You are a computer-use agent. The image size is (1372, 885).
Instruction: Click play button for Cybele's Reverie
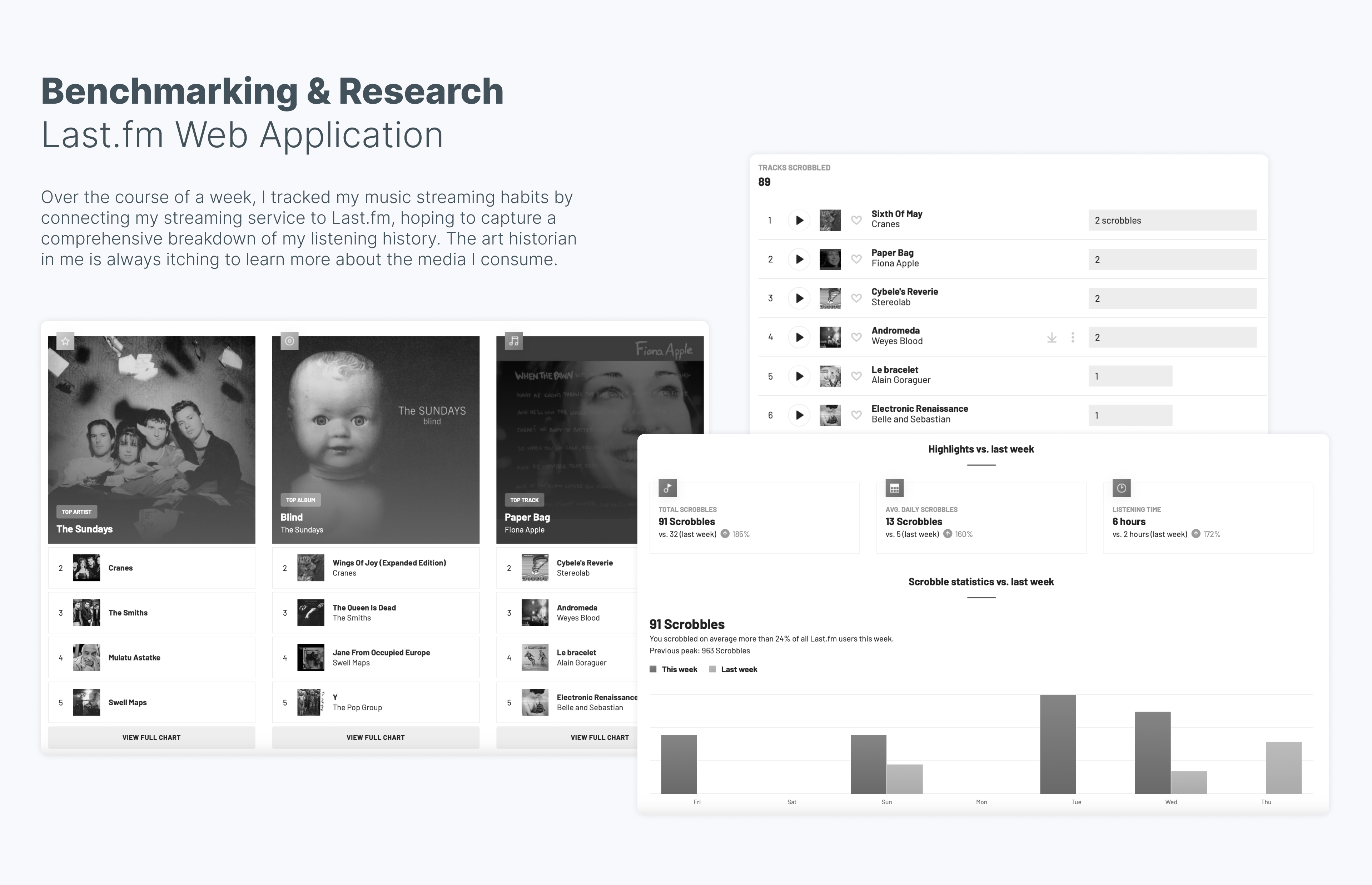(x=799, y=298)
